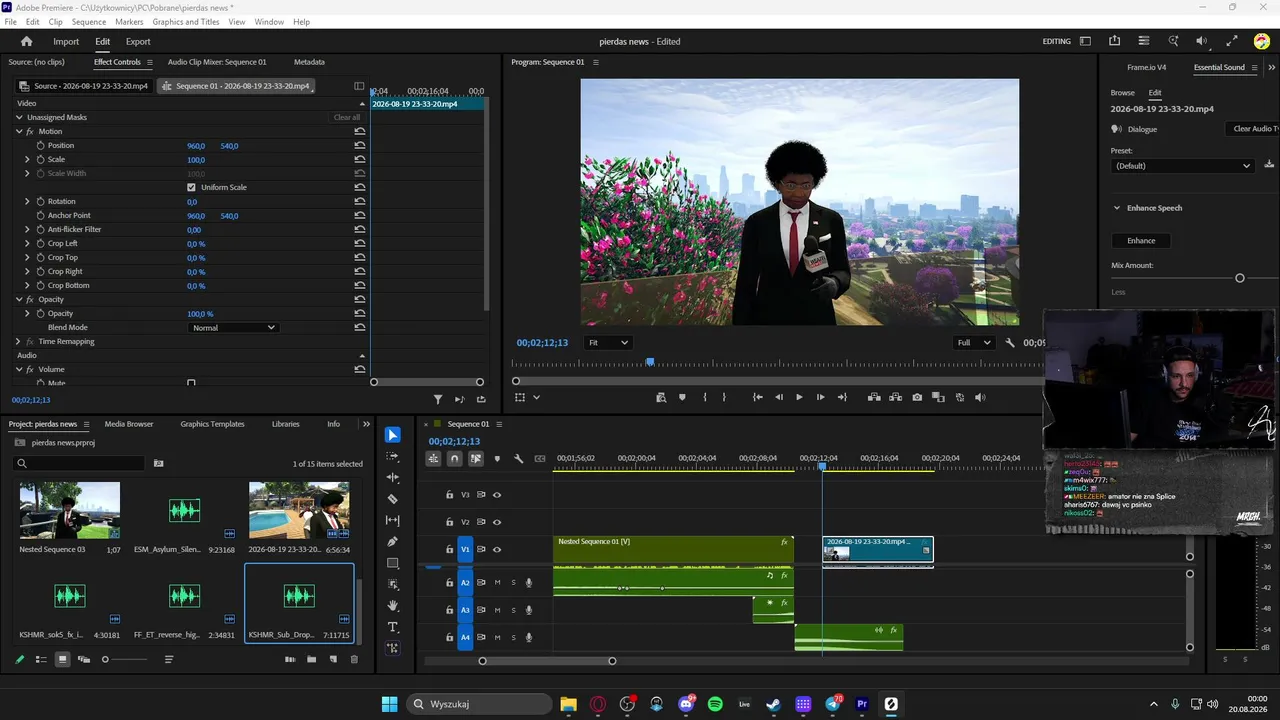Toggle Uniform Scale checkbox

point(191,187)
